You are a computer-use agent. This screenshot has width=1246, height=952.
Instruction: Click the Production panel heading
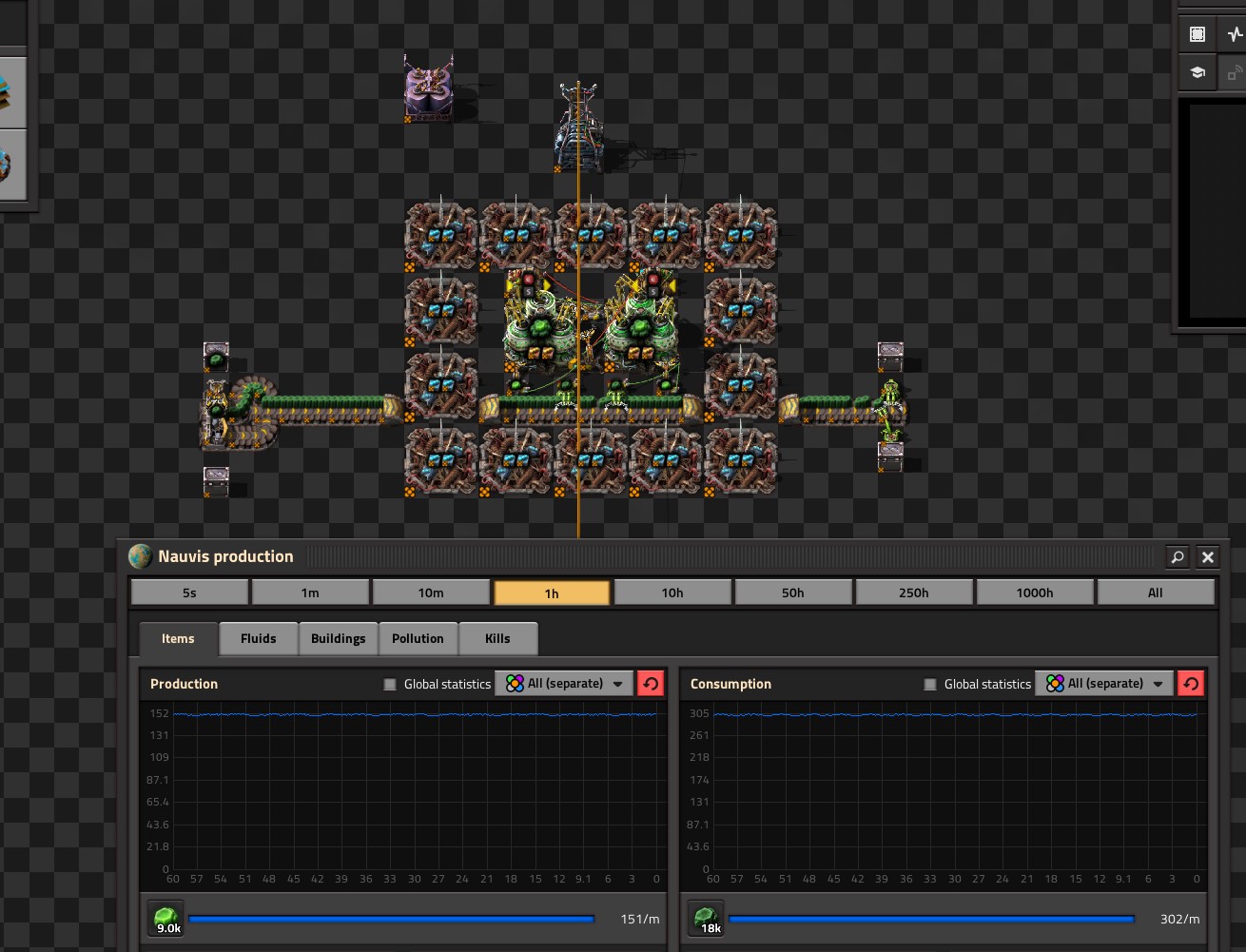click(184, 684)
